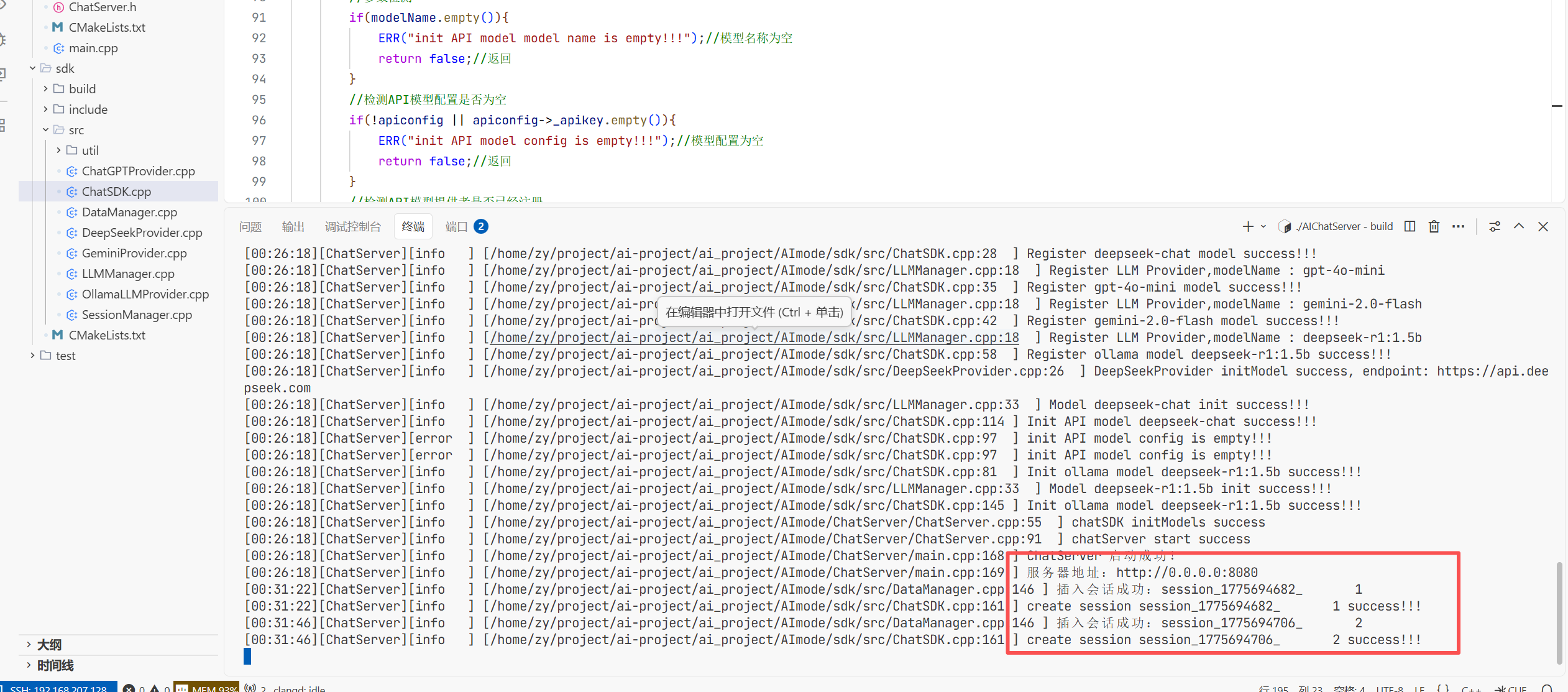
Task: Open the launch profile dropdown beside plus
Action: pyautogui.click(x=1263, y=226)
